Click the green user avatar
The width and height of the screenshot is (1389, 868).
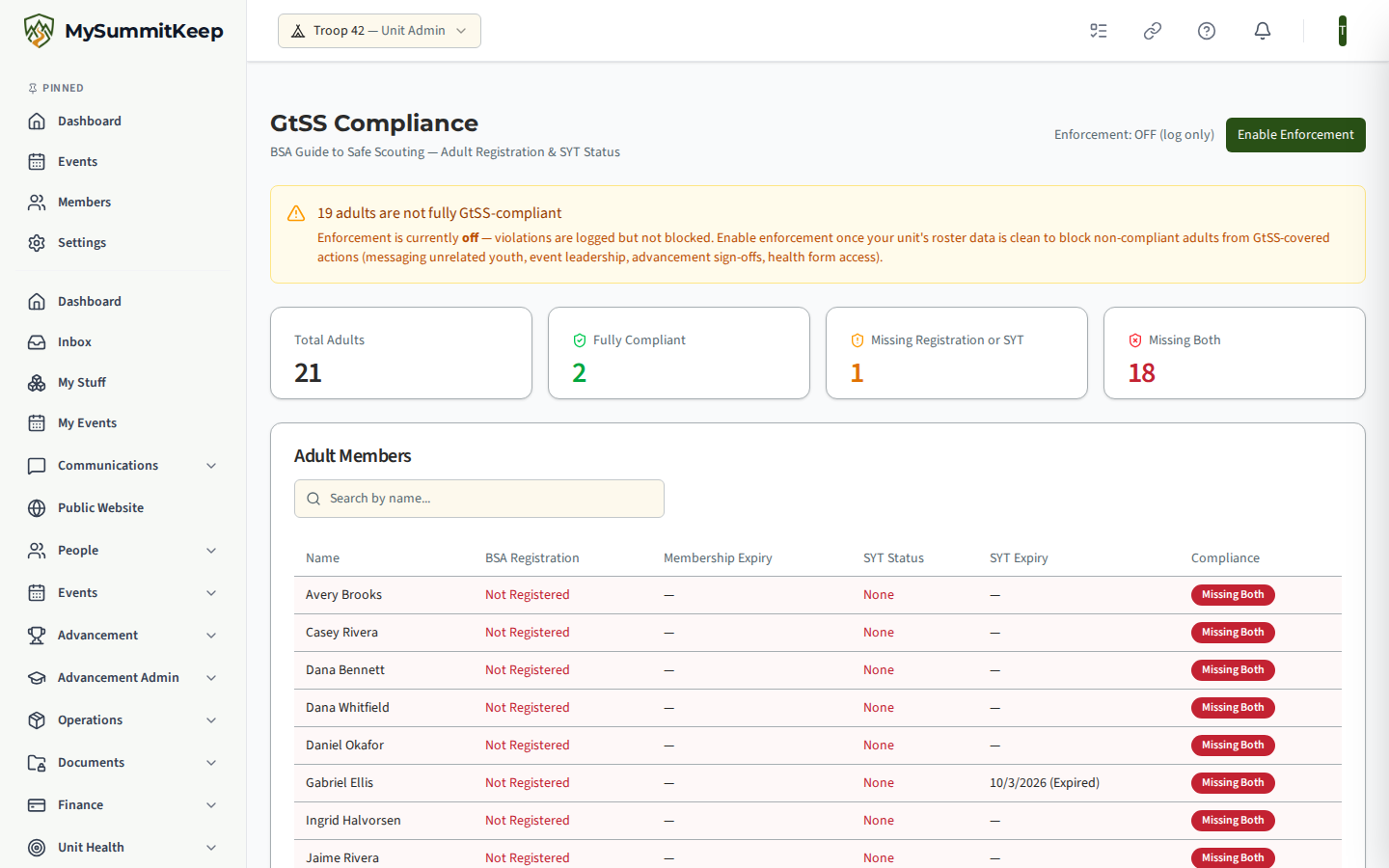1342,31
